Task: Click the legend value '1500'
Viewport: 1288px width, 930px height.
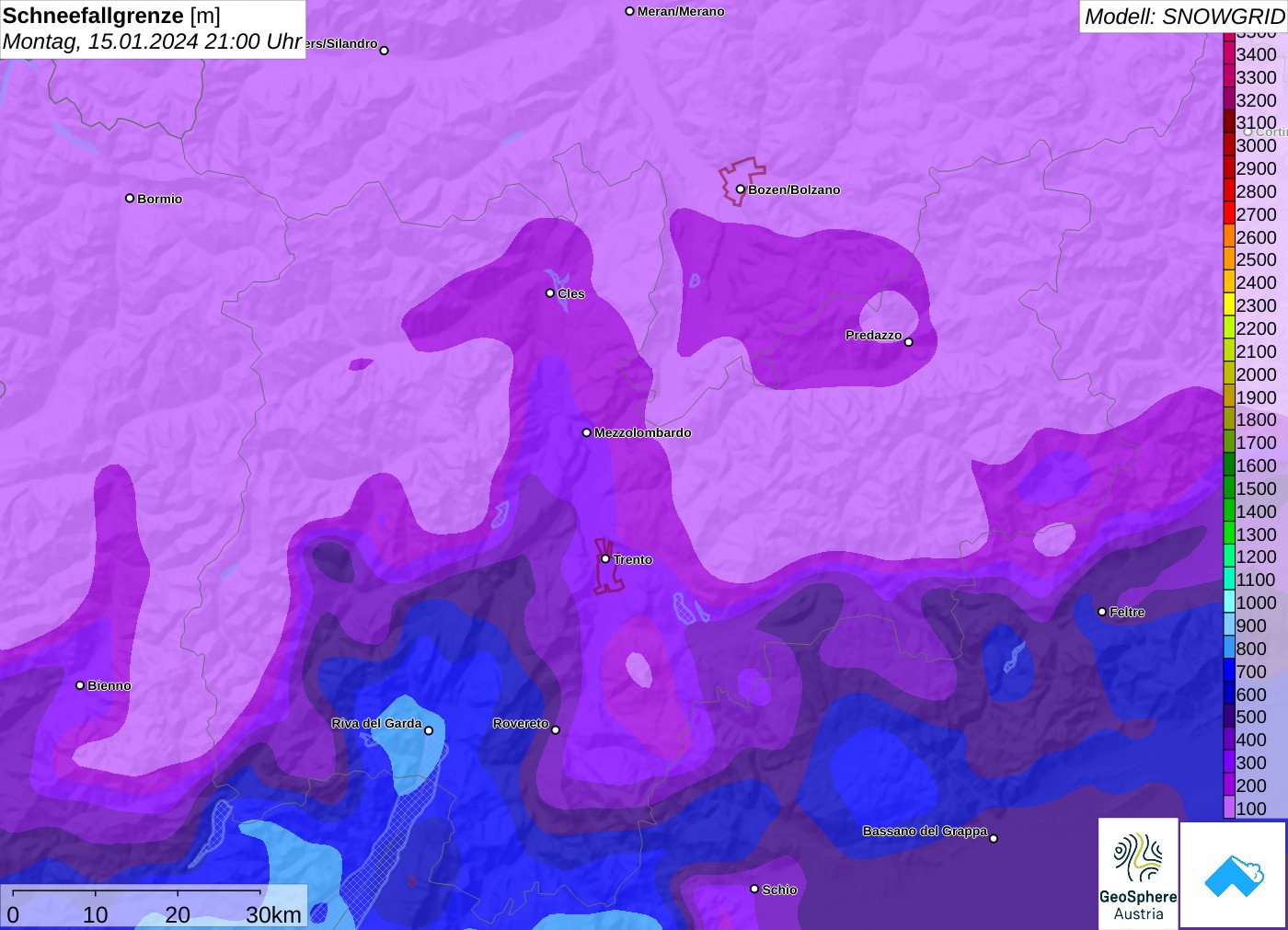Action: pyautogui.click(x=1257, y=488)
